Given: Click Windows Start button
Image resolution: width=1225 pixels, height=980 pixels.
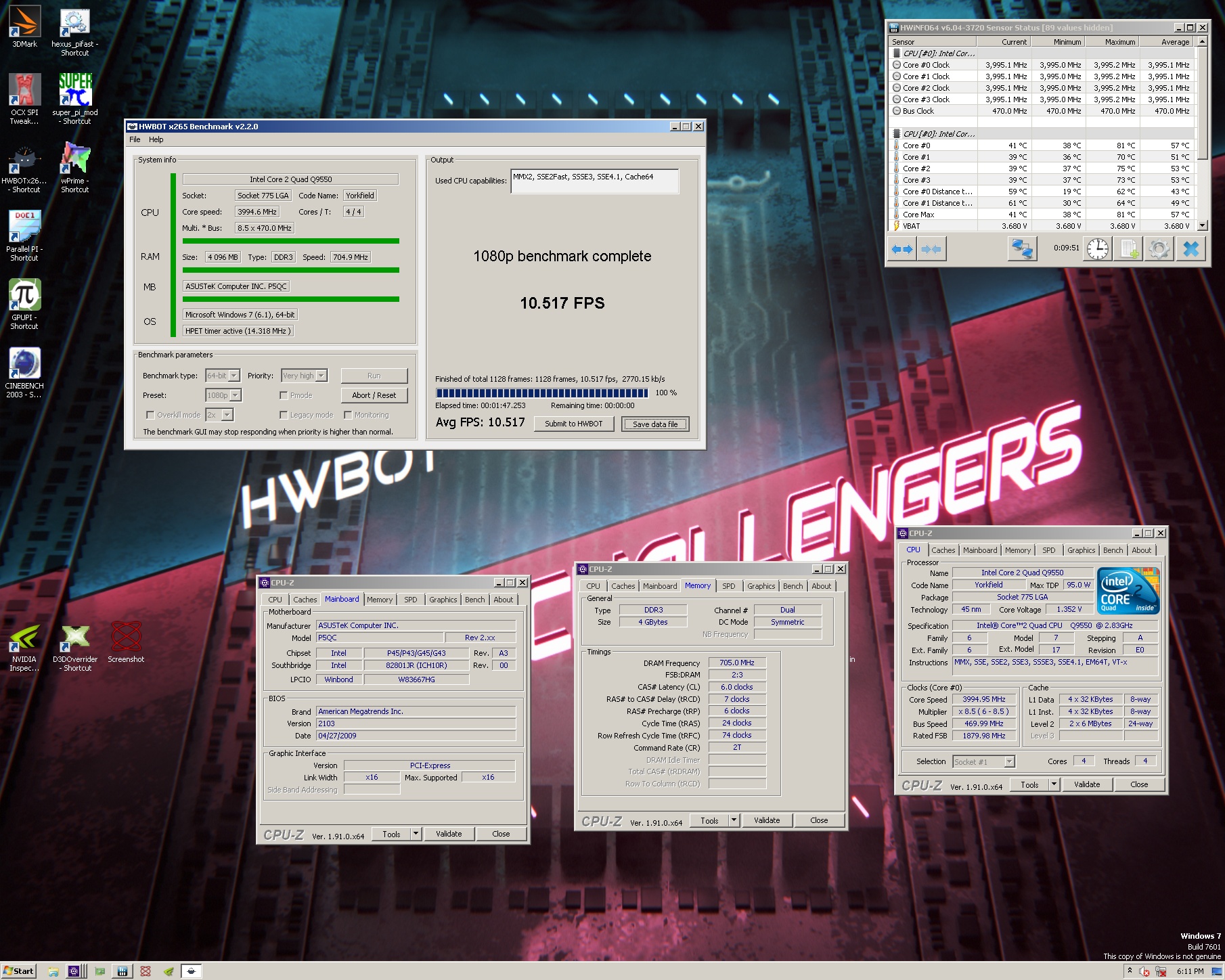Looking at the screenshot, I should 19,971.
